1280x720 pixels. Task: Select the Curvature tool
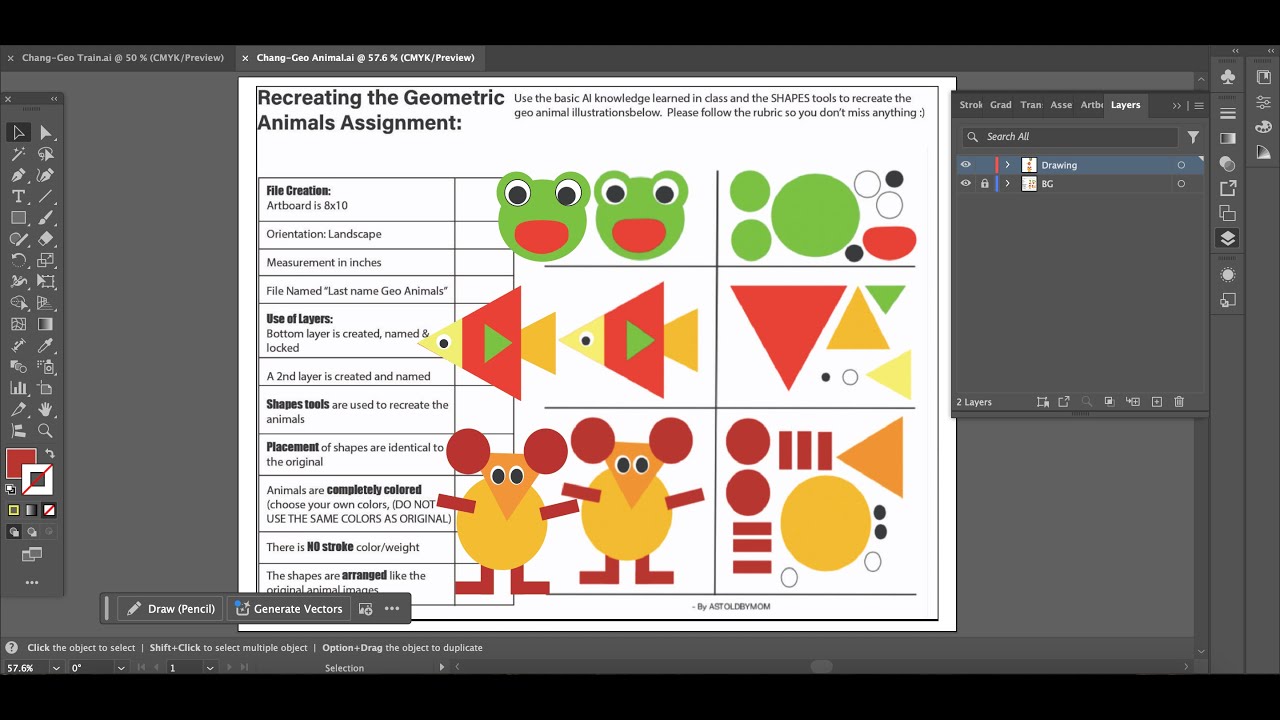tap(45, 175)
